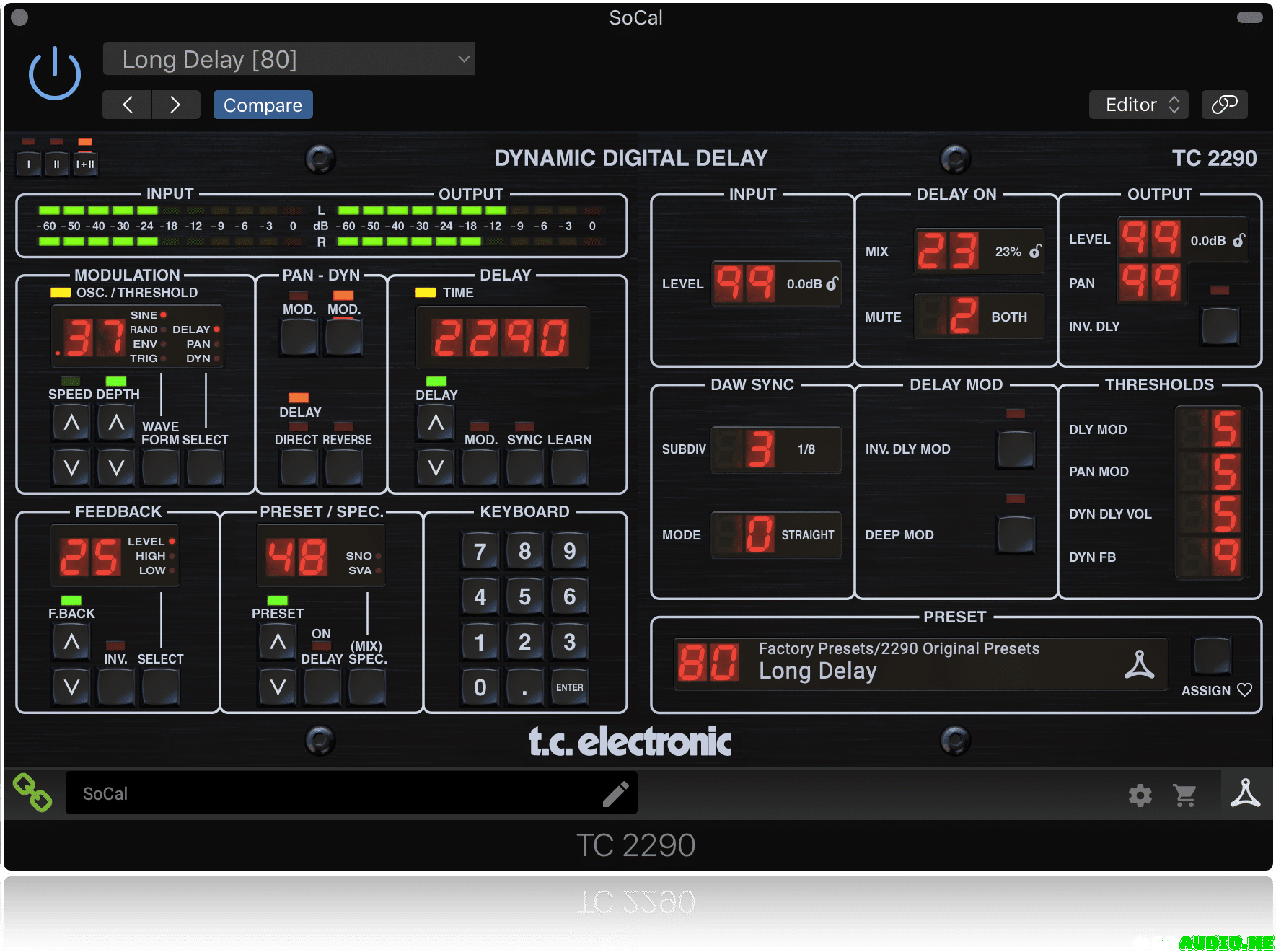Go to previous preset with left arrow
Screen dimensions: 1276x952
127,105
